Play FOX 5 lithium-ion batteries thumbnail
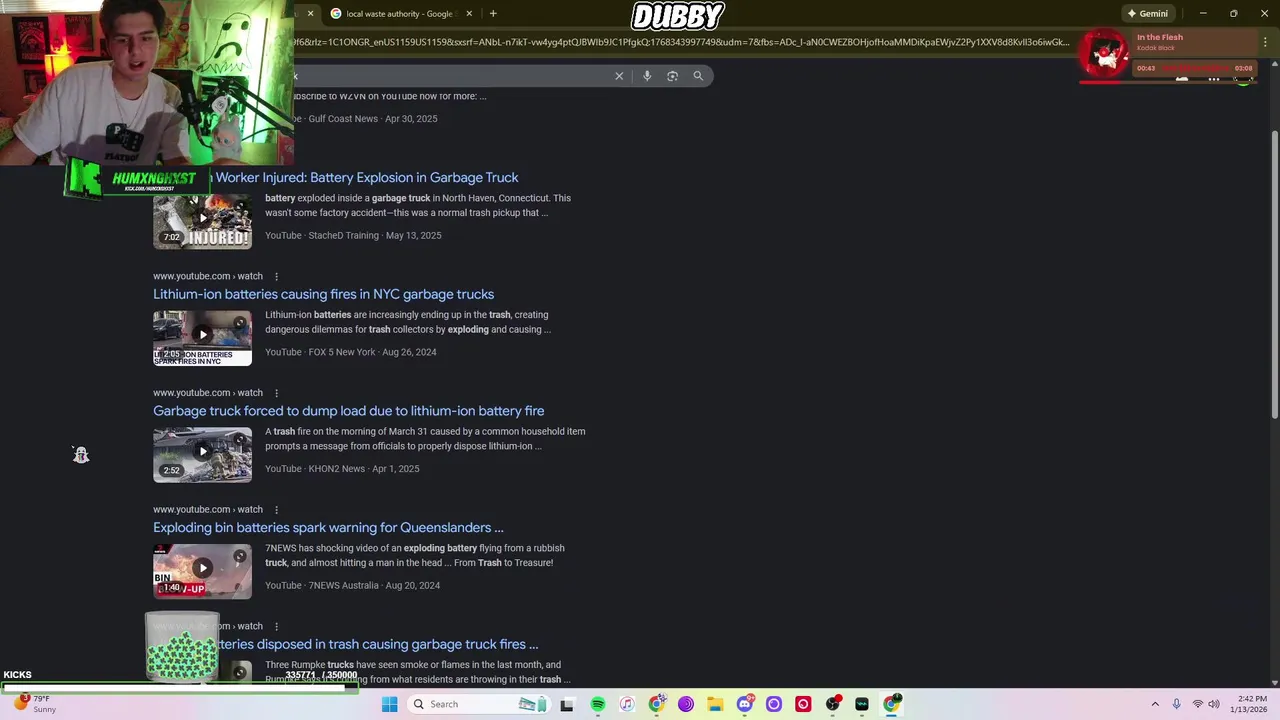 tap(202, 337)
